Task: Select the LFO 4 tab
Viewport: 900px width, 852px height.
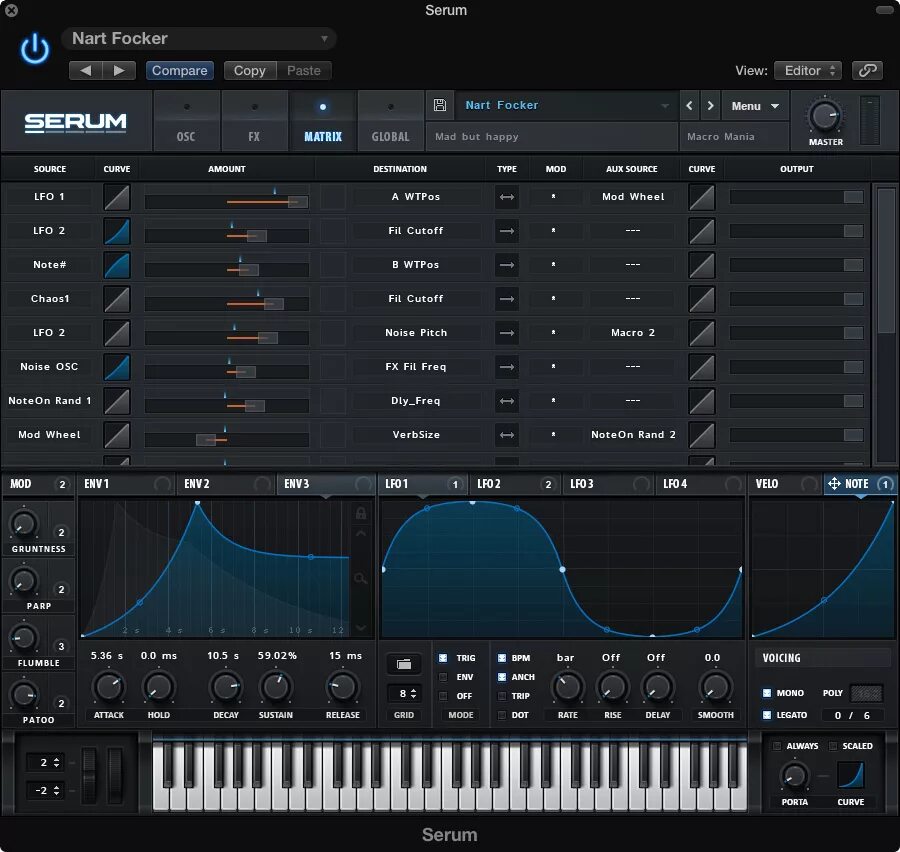Action: click(x=700, y=484)
